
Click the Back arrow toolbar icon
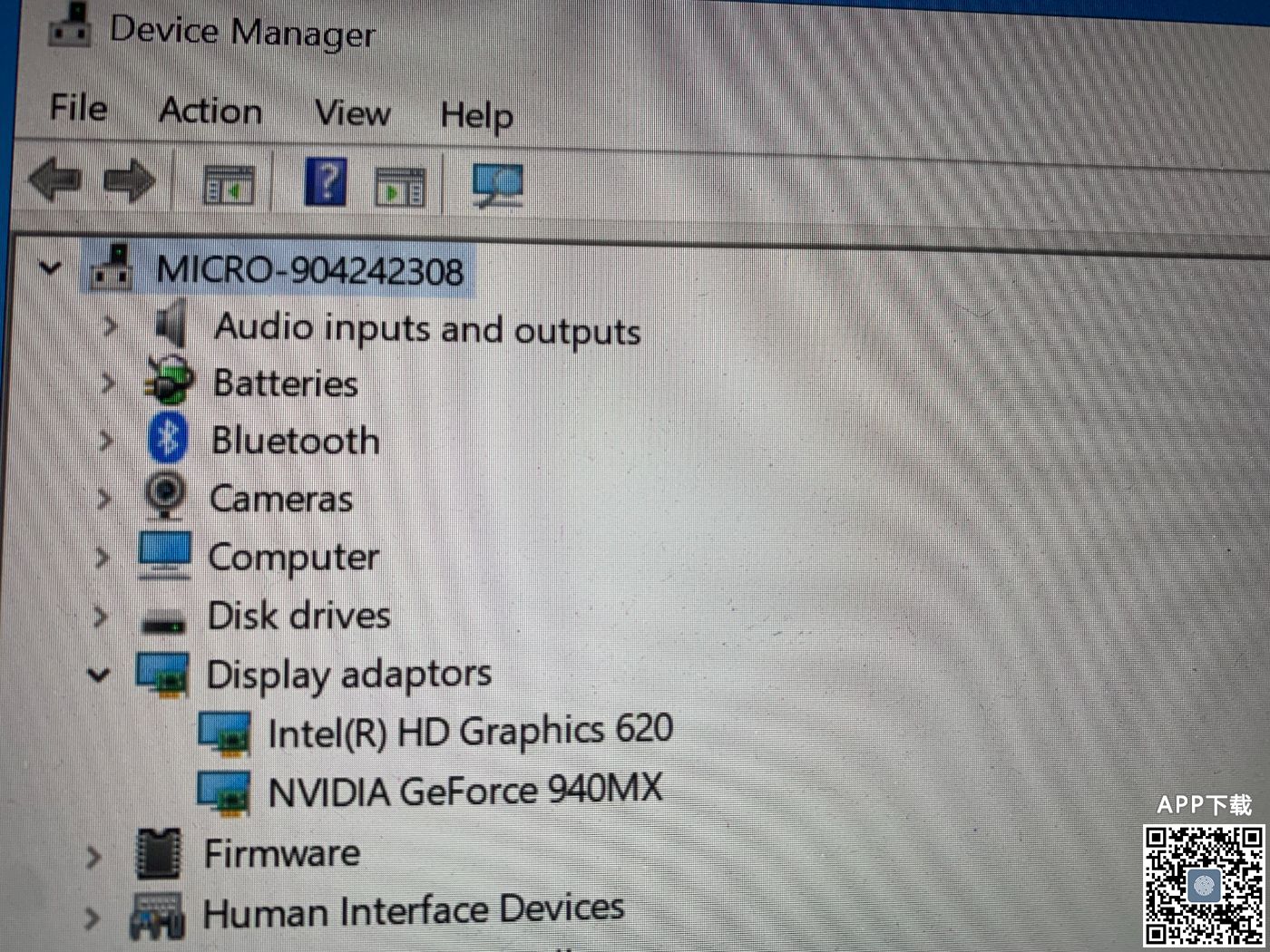(56, 179)
